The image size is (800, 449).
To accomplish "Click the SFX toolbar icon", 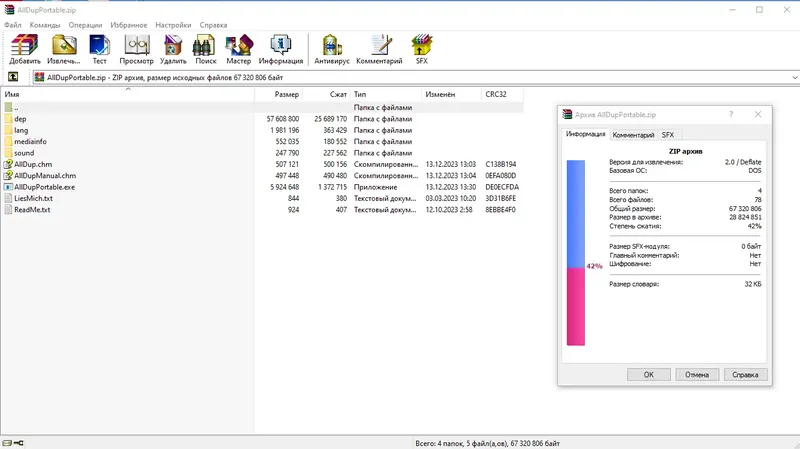I will coord(421,49).
